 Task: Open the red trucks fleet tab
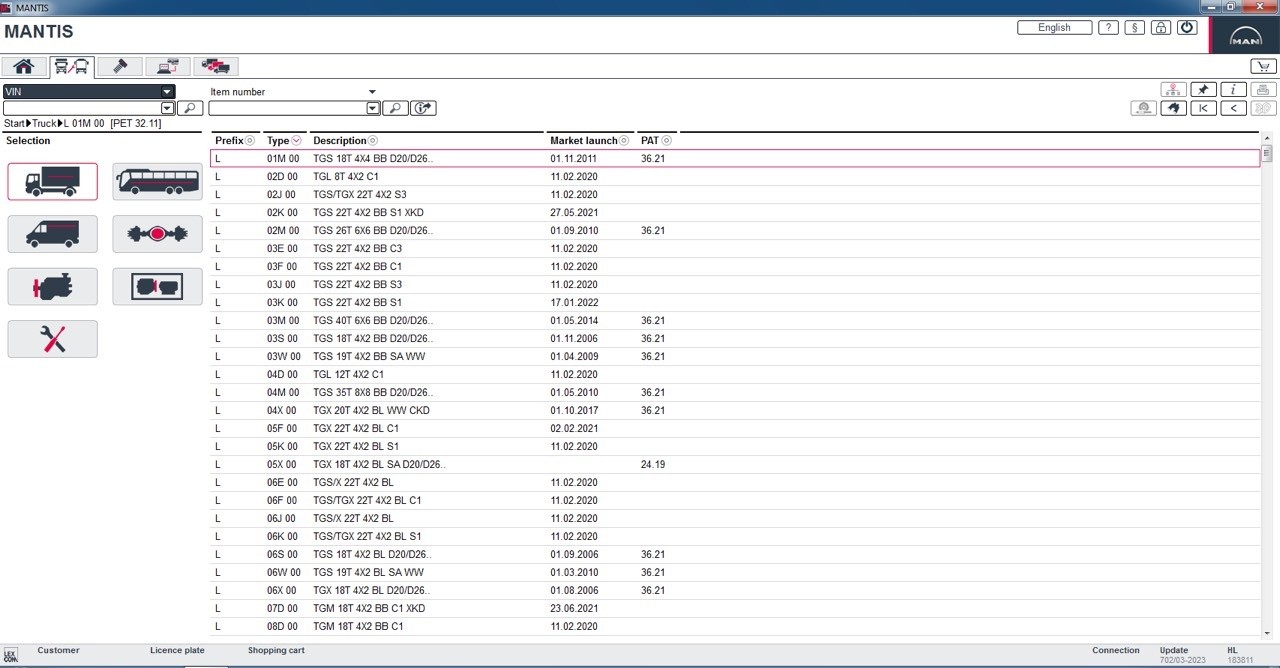215,67
